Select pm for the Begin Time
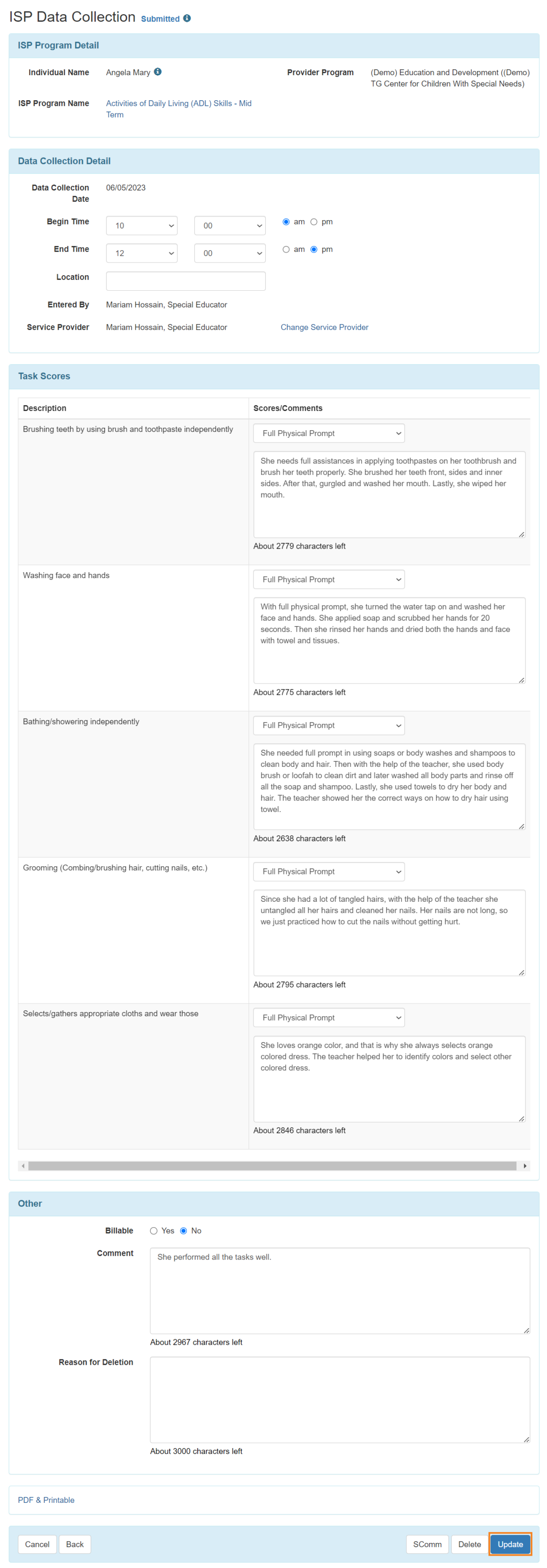This screenshot has width=547, height=1568. [315, 221]
